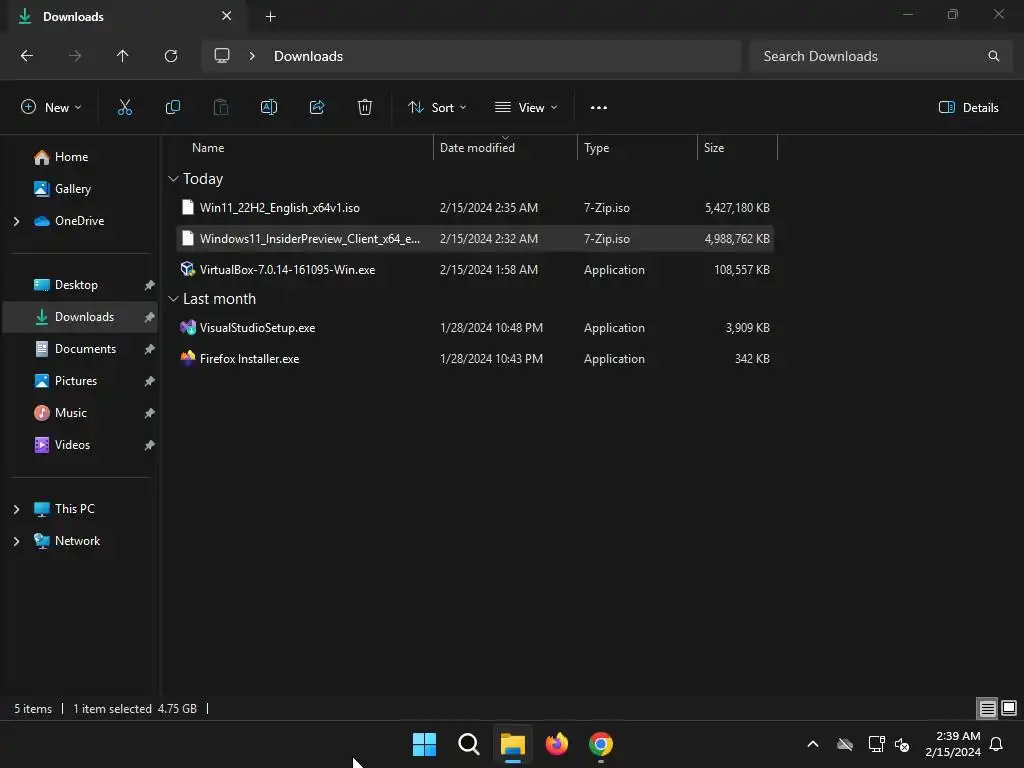Viewport: 1024px width, 768px height.
Task: Expand OneDrive in navigation pane
Action: pyautogui.click(x=16, y=221)
